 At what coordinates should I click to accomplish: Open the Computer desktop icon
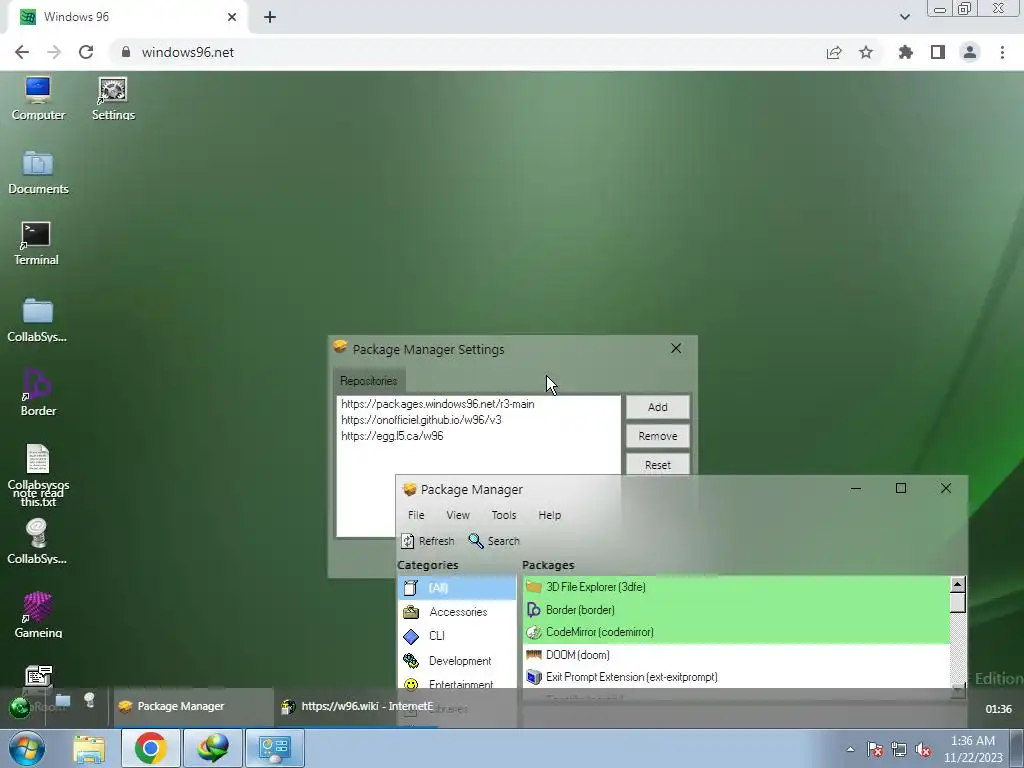(38, 99)
